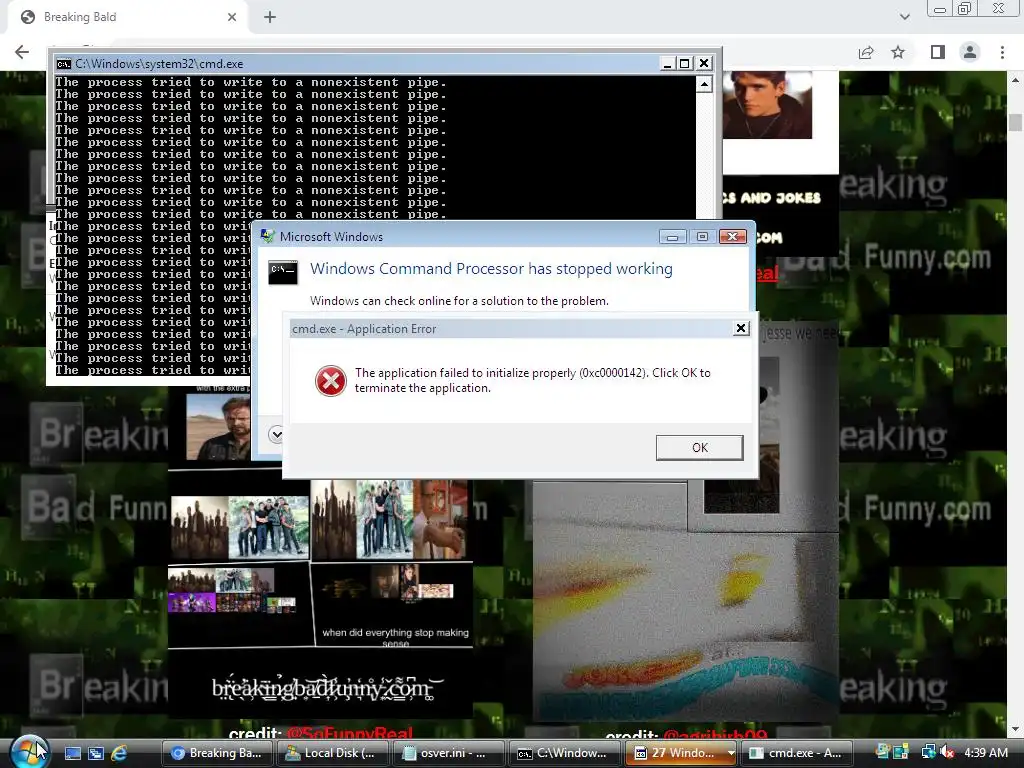Open the Windows Start orb
The image size is (1024, 768).
[29, 752]
